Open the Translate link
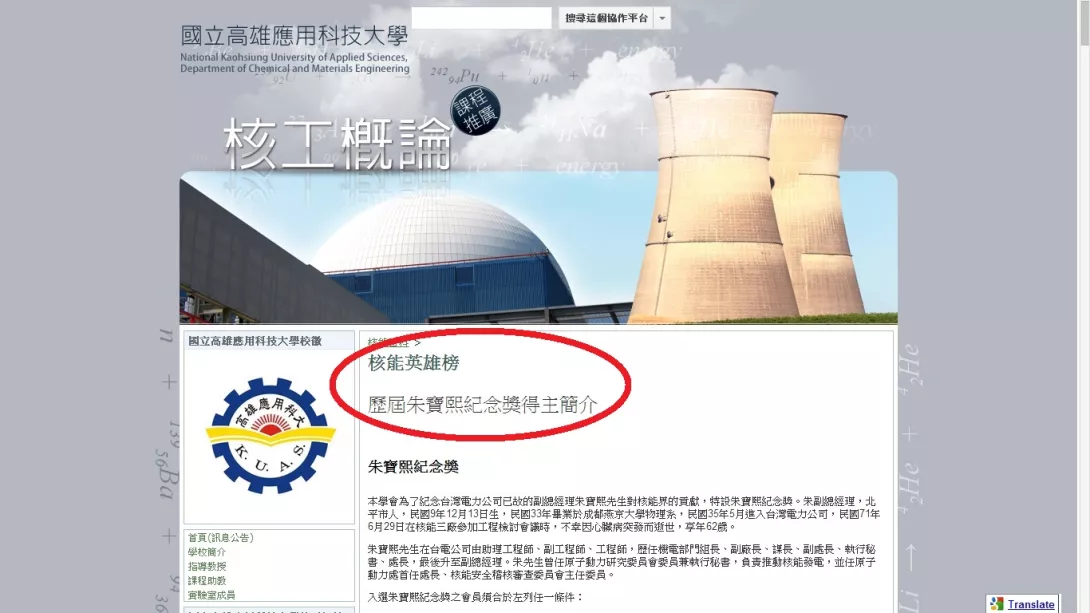This screenshot has height=613, width=1090. [x=1031, y=605]
